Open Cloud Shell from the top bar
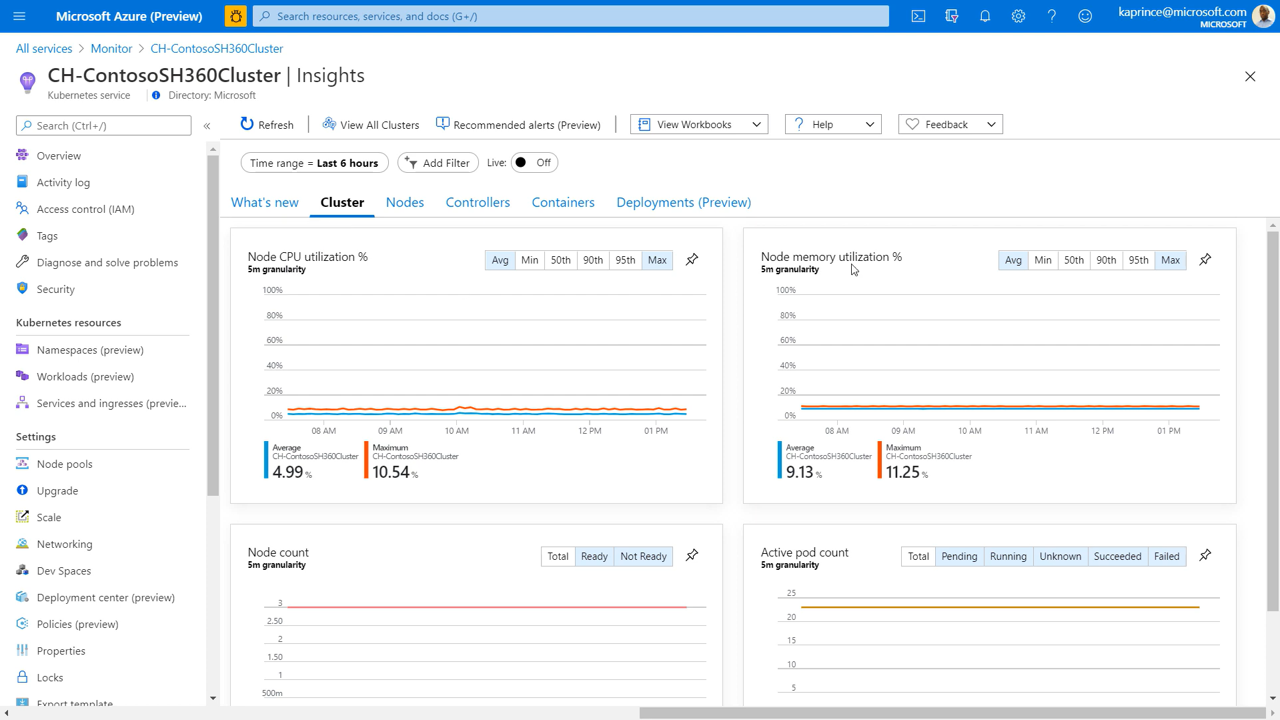The image size is (1280, 720). coord(918,16)
